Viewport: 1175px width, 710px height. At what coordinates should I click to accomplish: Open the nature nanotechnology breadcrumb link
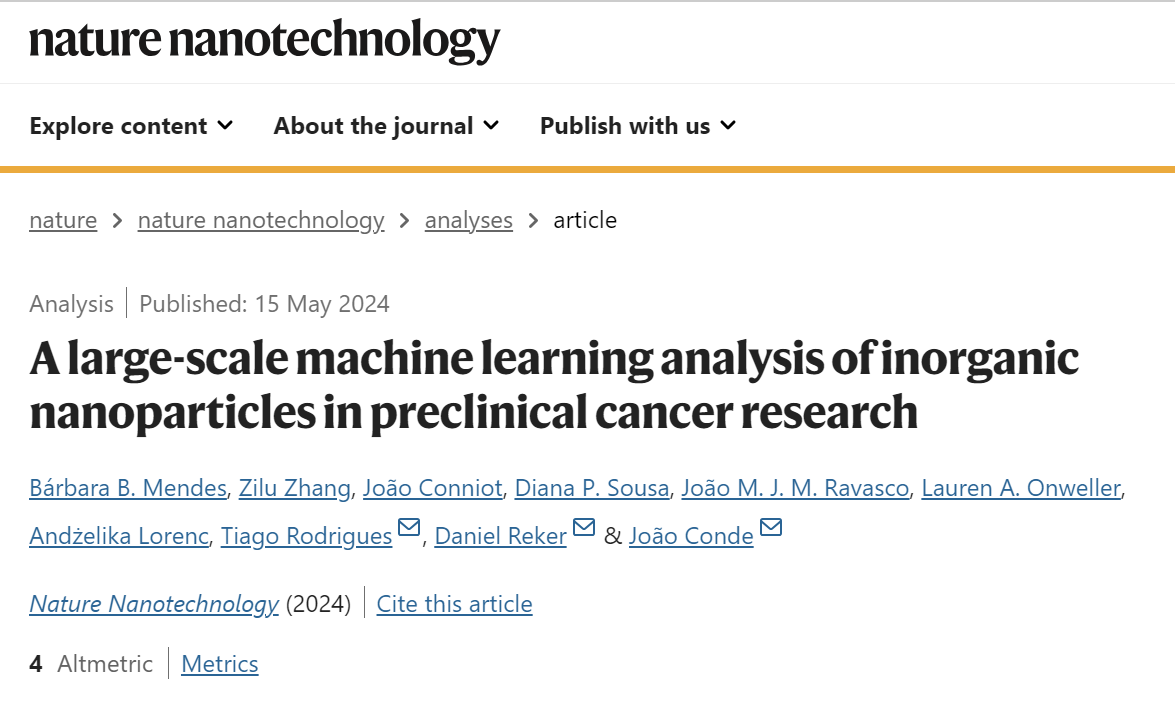[x=261, y=220]
